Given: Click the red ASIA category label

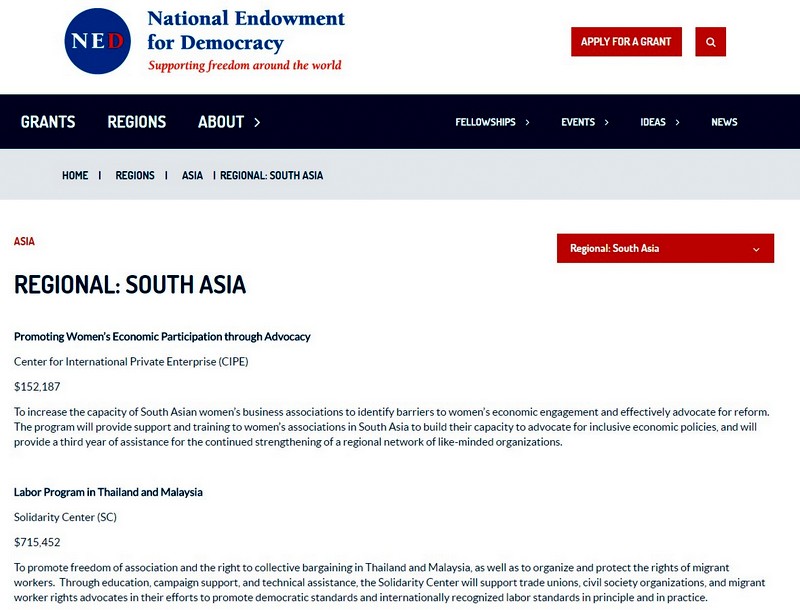Looking at the screenshot, I should click(x=24, y=241).
